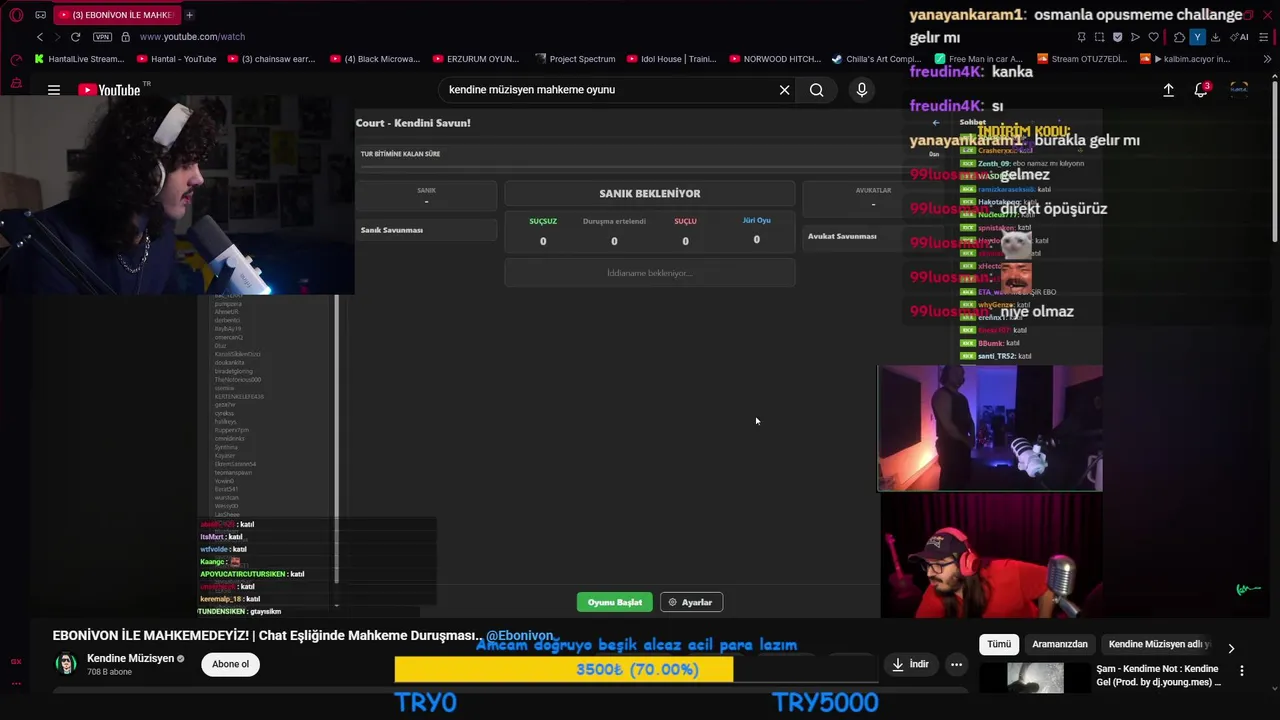Open Idol House bookmark
This screenshot has width=1280, height=720.
pyautogui.click(x=672, y=59)
